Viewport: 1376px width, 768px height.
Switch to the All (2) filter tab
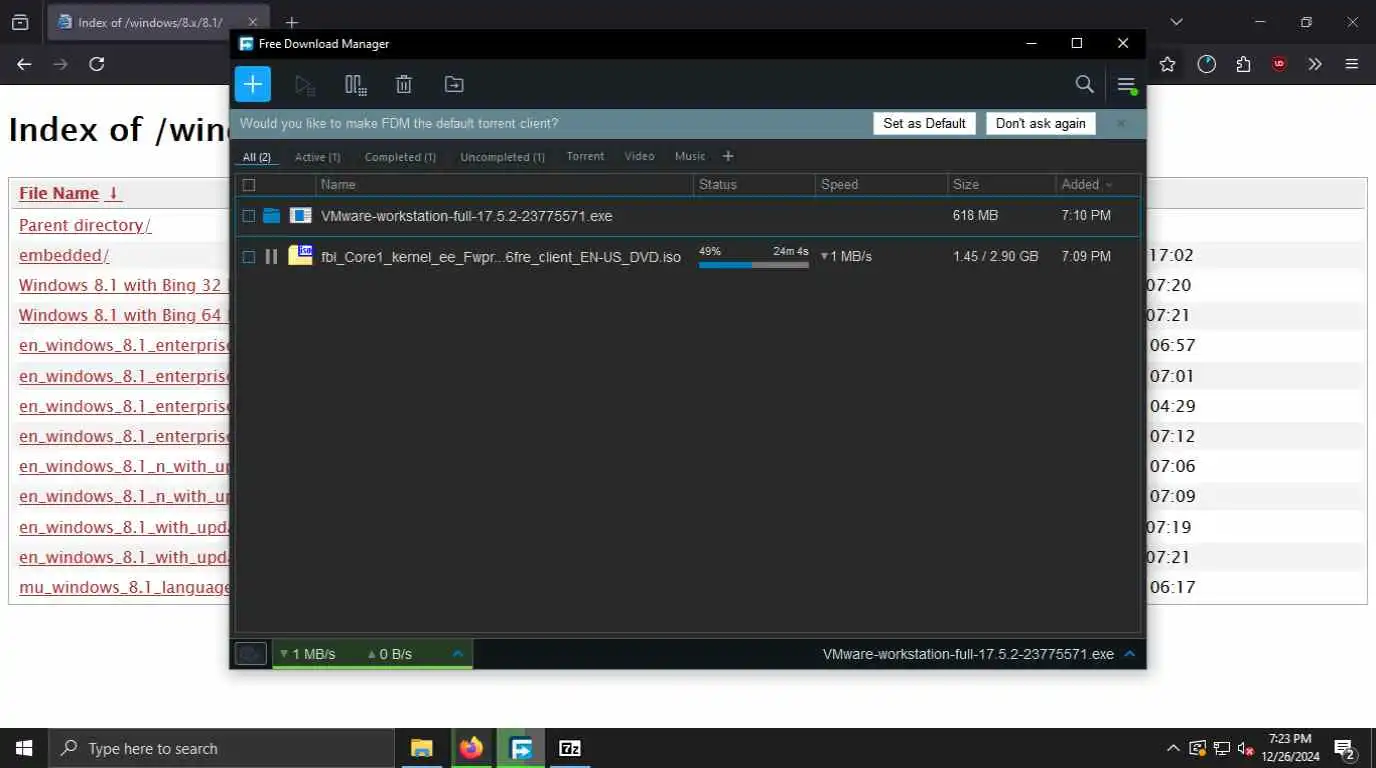(257, 157)
